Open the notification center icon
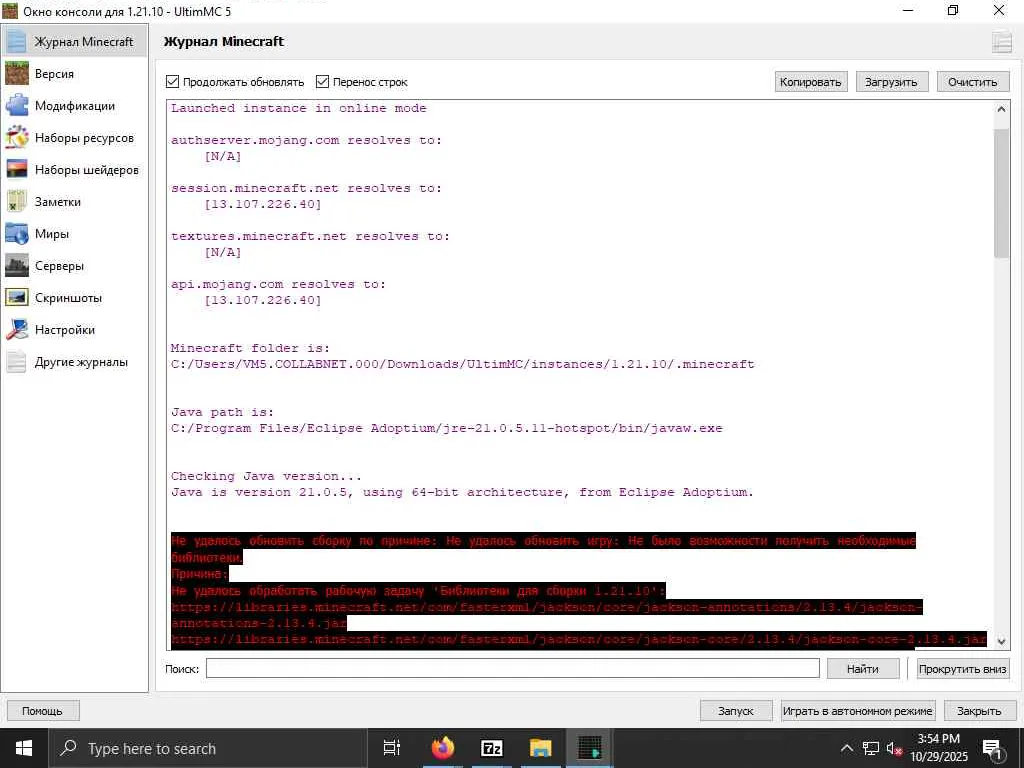Viewport: 1024px width, 768px height. click(x=993, y=750)
